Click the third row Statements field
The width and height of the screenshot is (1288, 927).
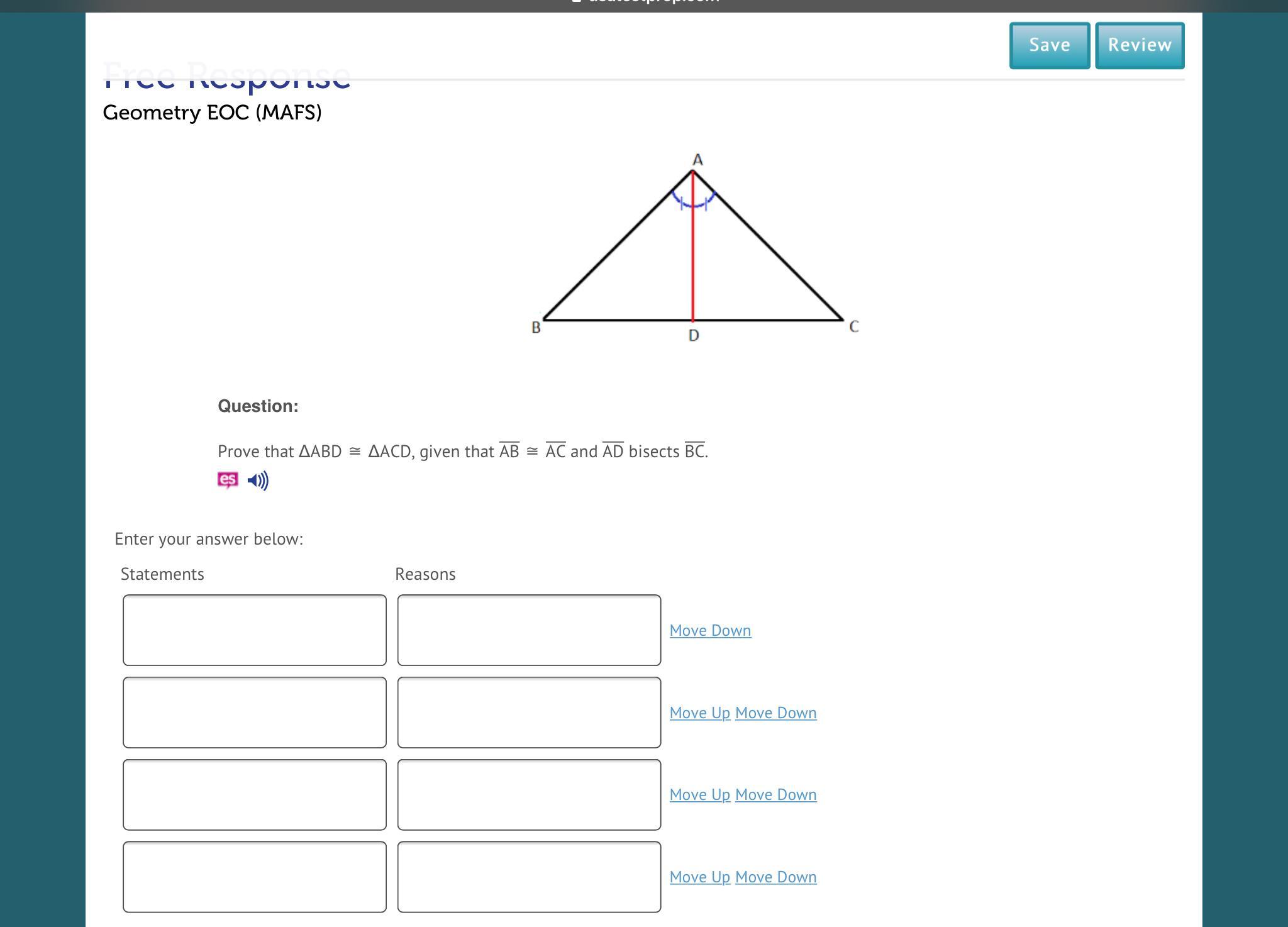click(x=254, y=794)
